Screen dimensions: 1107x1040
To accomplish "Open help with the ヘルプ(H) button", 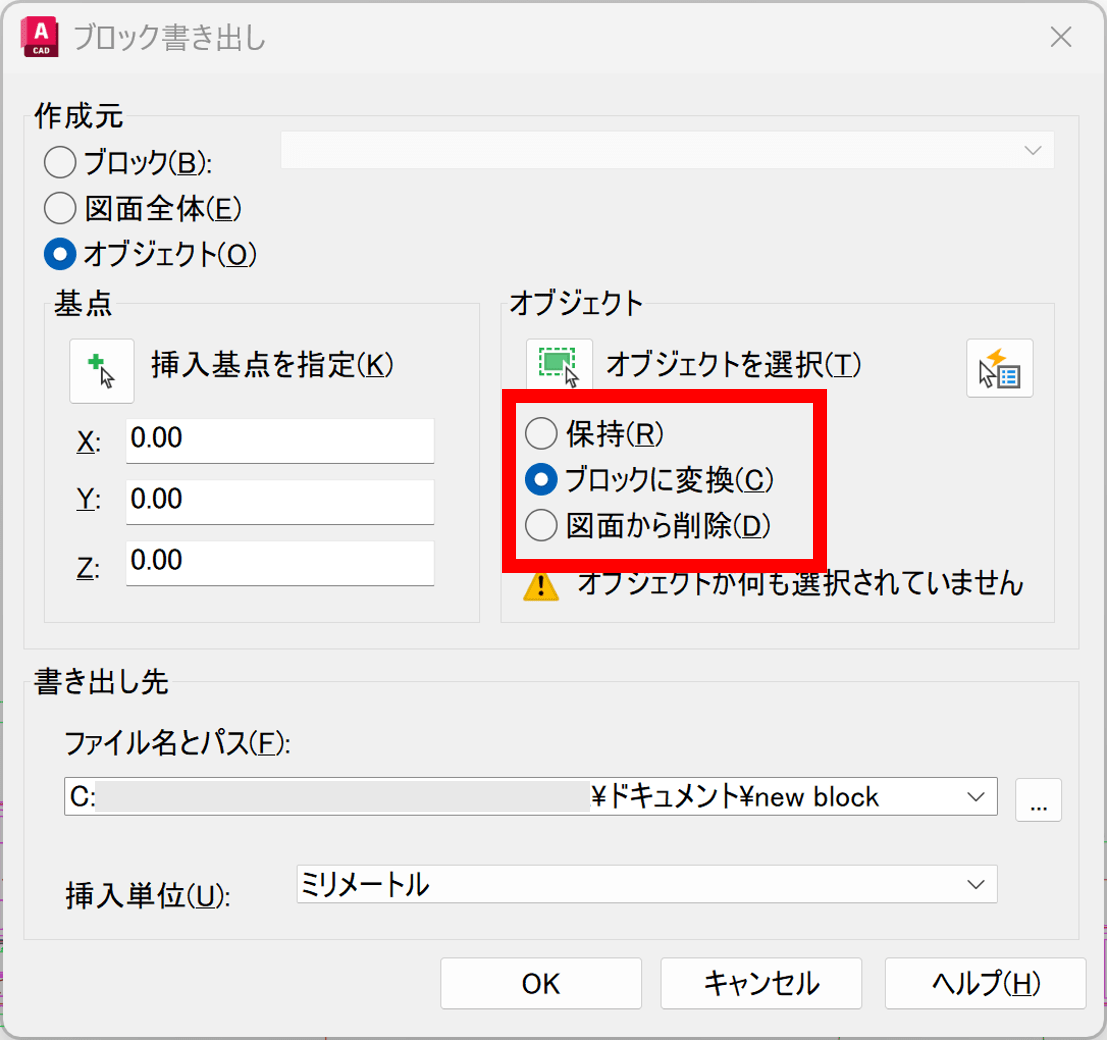I will point(985,983).
